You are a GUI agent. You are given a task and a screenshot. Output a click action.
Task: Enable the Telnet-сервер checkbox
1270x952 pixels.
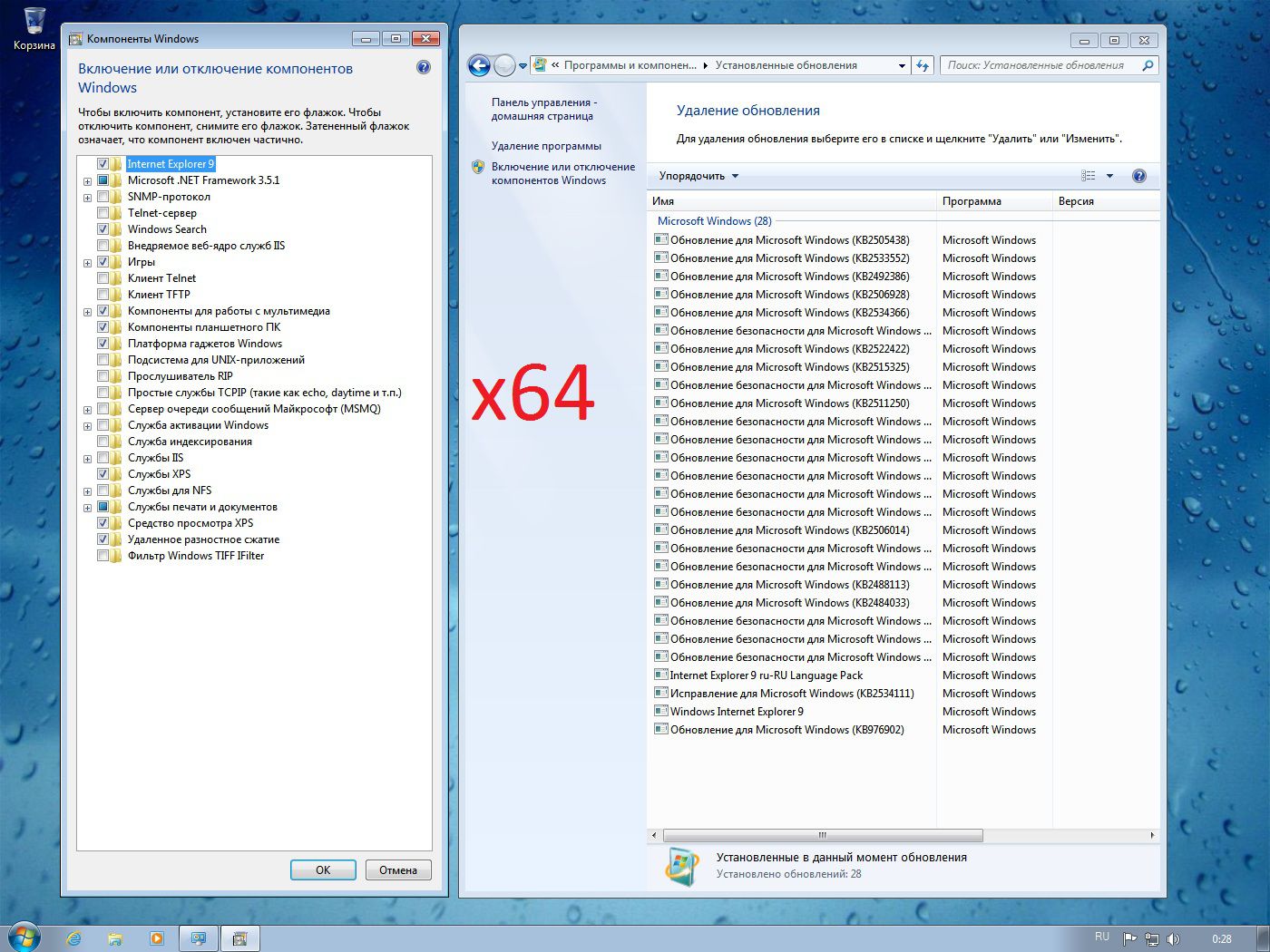(103, 213)
